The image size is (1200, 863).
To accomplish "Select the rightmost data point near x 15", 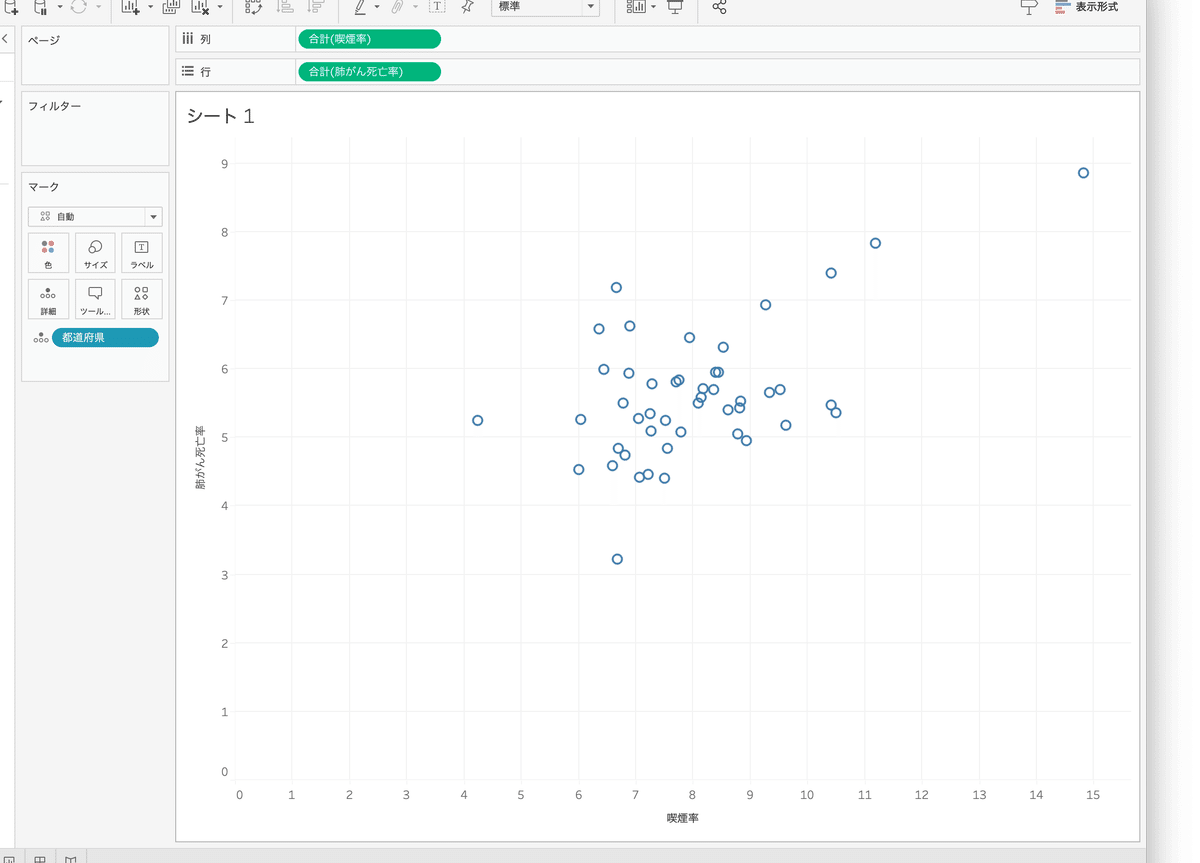I will tap(1083, 173).
